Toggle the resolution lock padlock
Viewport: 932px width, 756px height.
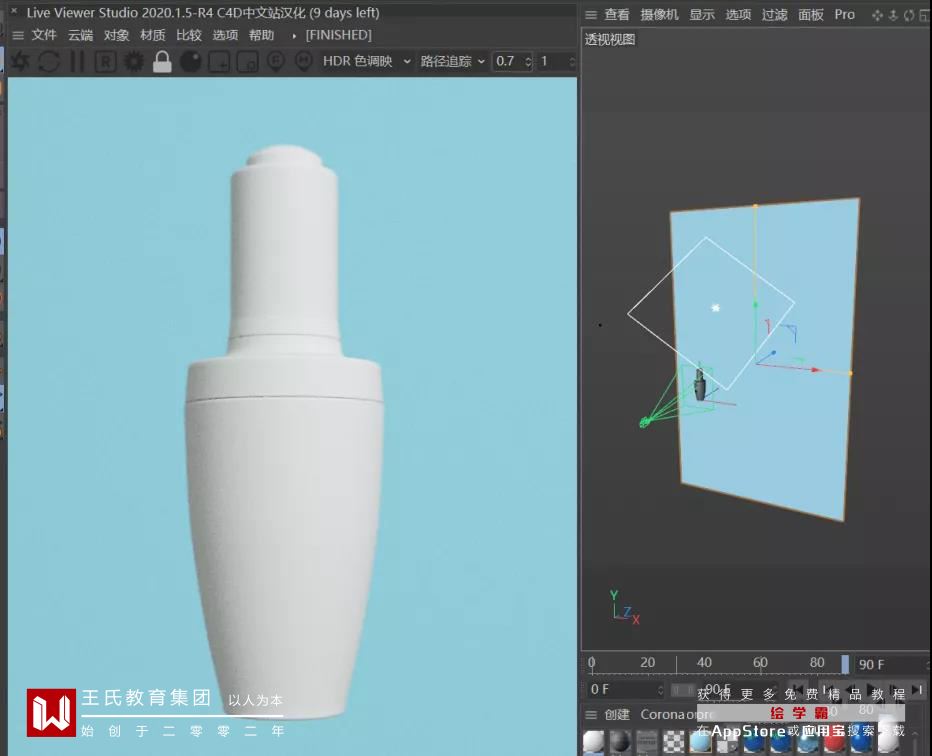pyautogui.click(x=162, y=61)
